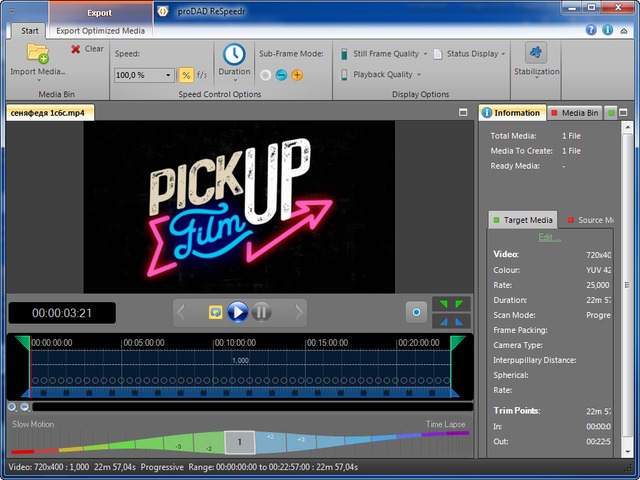640x480 pixels.
Task: Switch to the Start ribbon tab
Action: tap(29, 31)
